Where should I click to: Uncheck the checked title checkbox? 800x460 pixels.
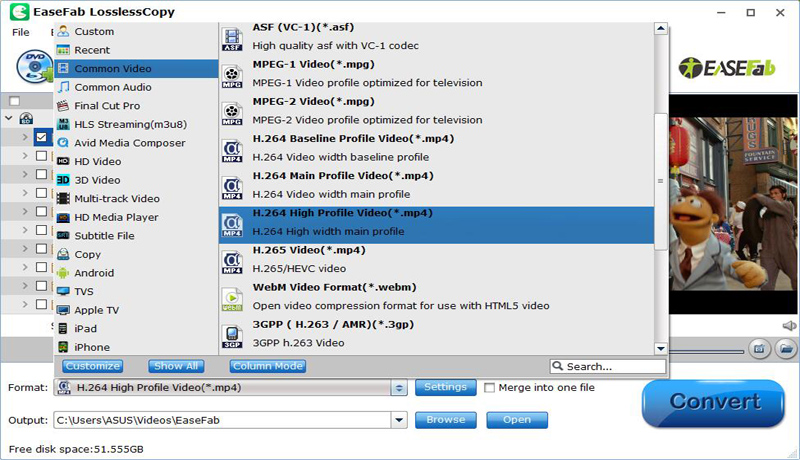(41, 137)
